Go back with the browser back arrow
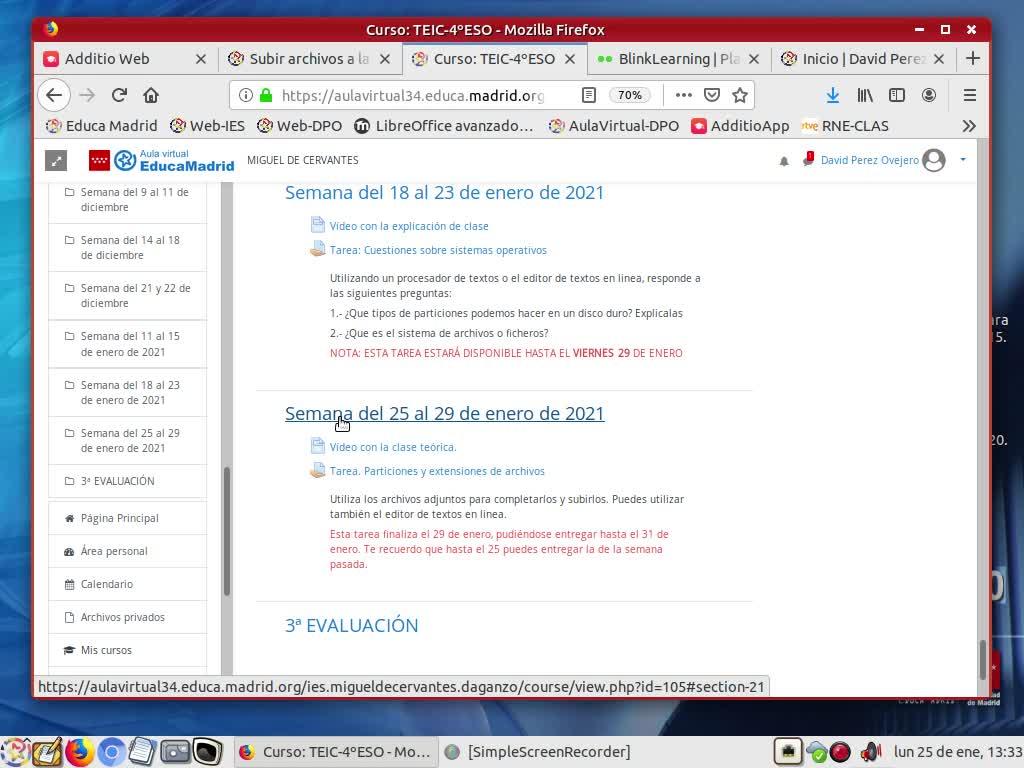1024x768 pixels. (54, 95)
